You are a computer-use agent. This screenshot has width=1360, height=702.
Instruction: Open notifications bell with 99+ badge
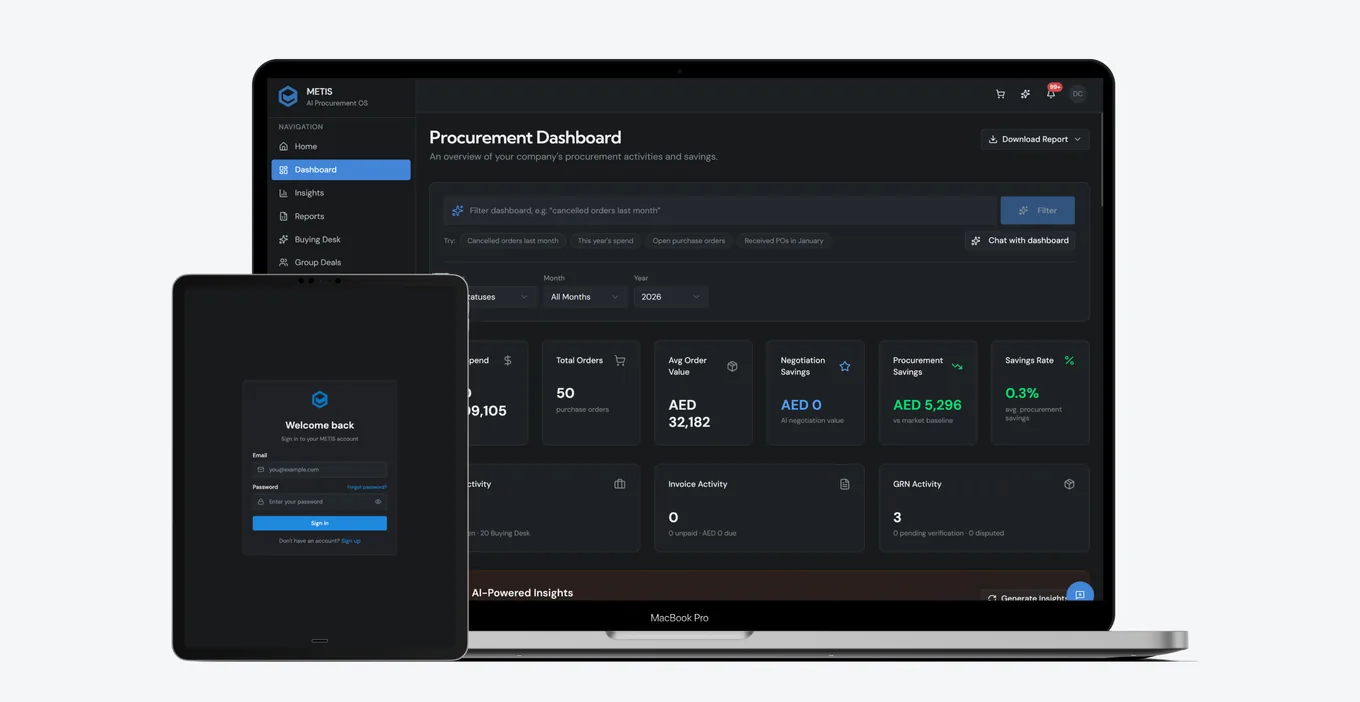click(x=1051, y=93)
